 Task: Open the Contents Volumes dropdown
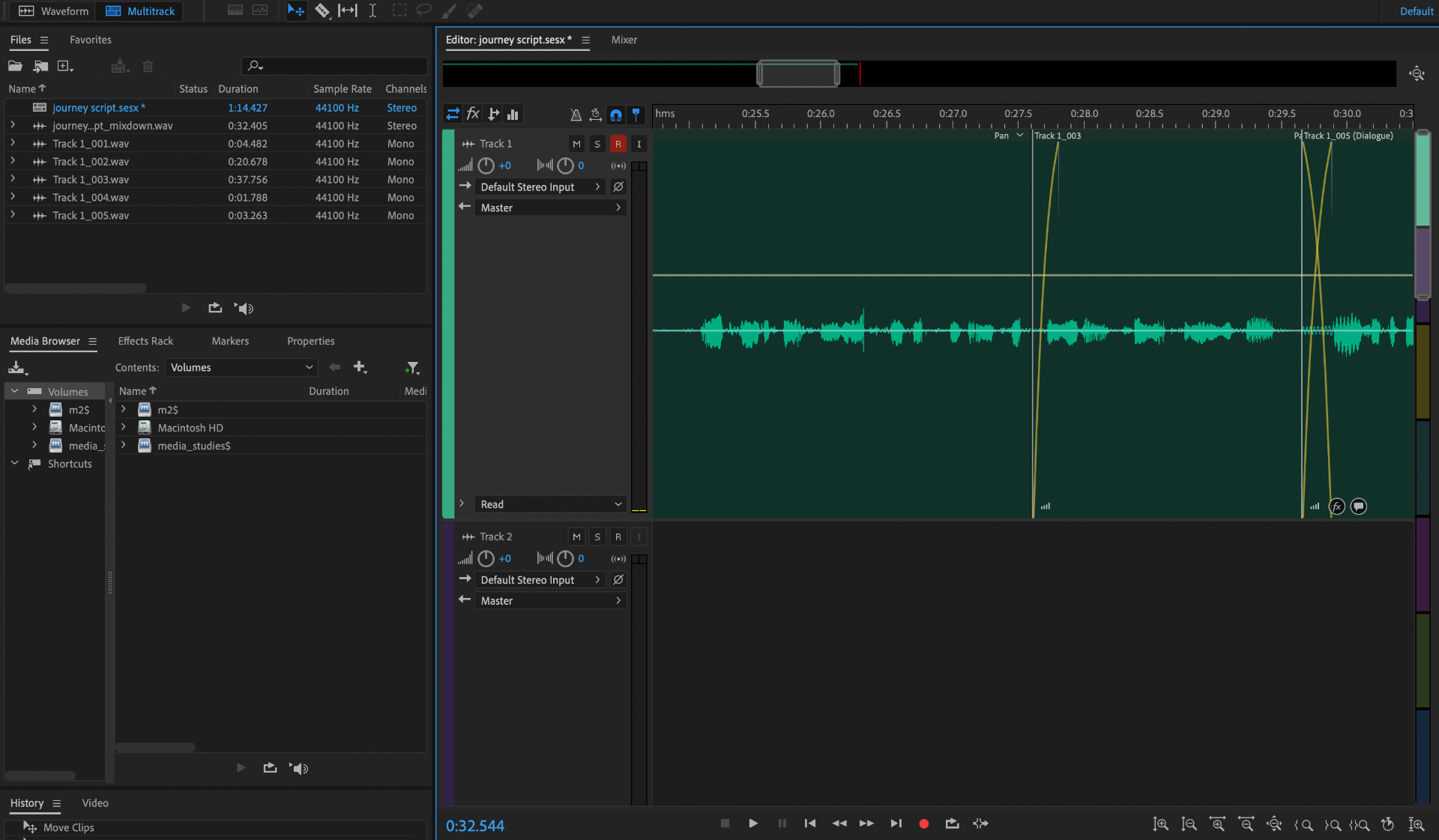241,367
